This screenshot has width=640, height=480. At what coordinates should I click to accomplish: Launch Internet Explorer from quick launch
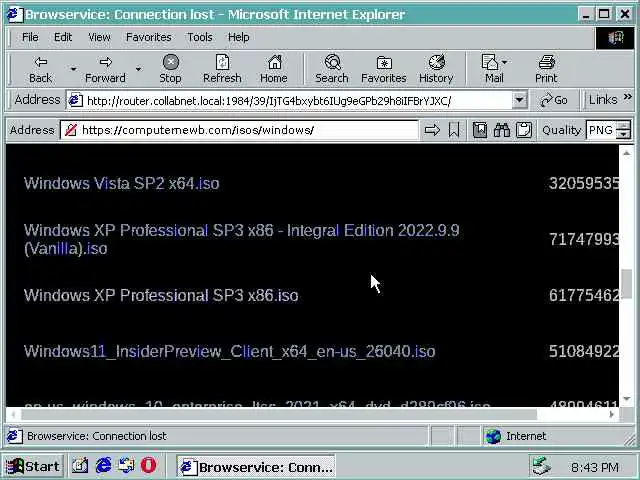(x=104, y=466)
